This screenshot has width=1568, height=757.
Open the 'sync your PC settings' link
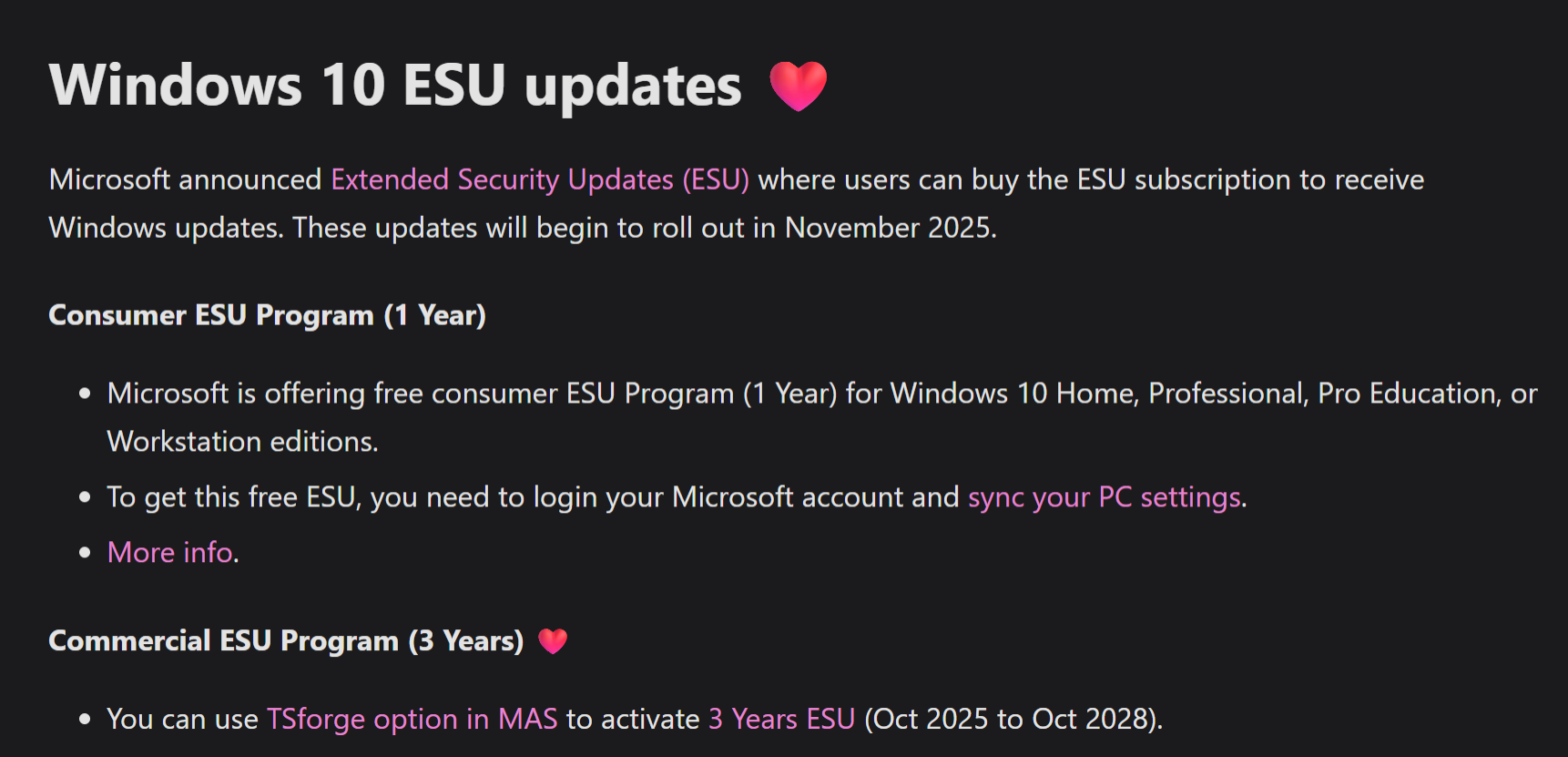click(x=1105, y=497)
